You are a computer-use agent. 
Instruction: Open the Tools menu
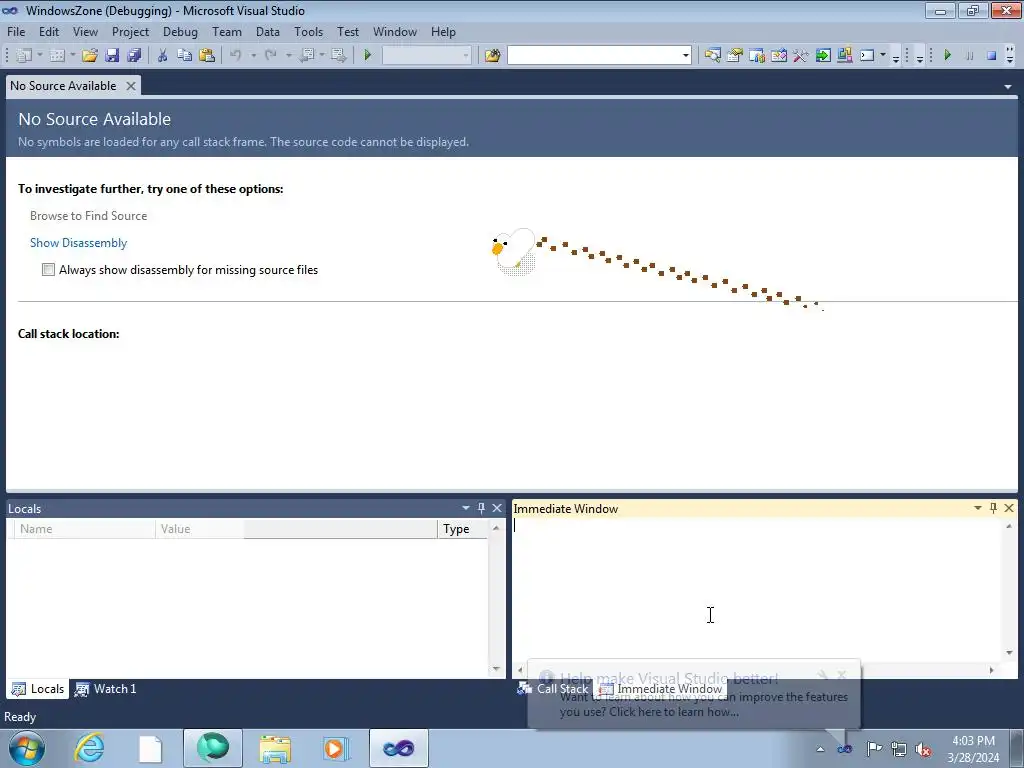coord(308,31)
